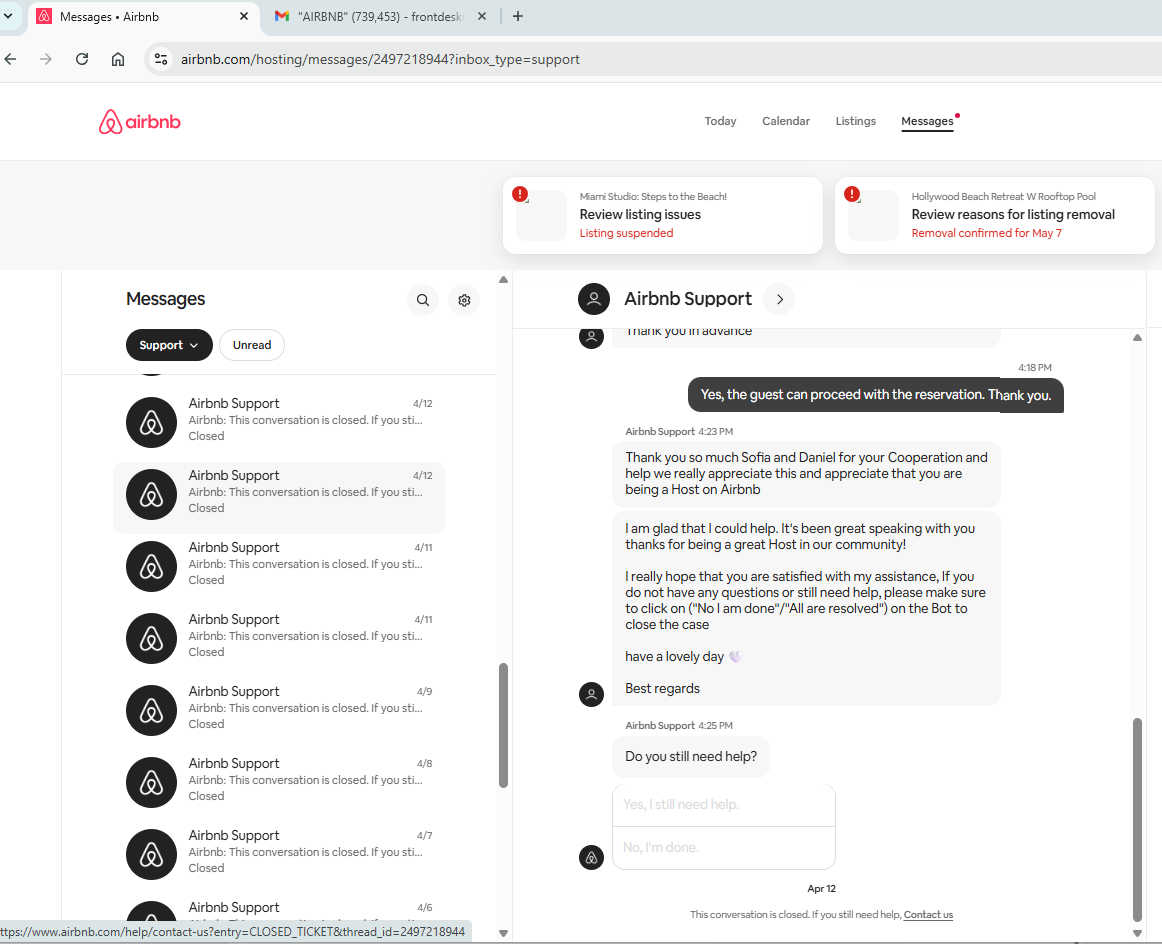The image size is (1162, 944).
Task: Click Airbnb logo avatar on 4/9 conversation
Action: click(x=151, y=711)
